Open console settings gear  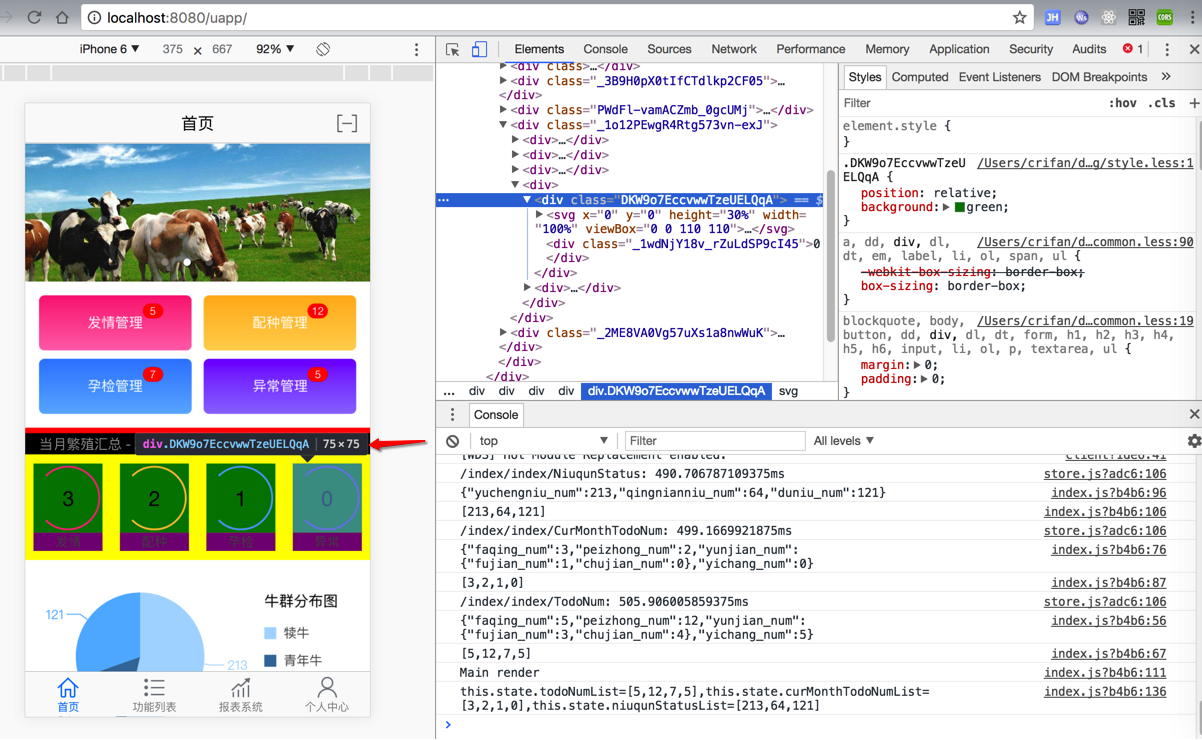(1194, 441)
